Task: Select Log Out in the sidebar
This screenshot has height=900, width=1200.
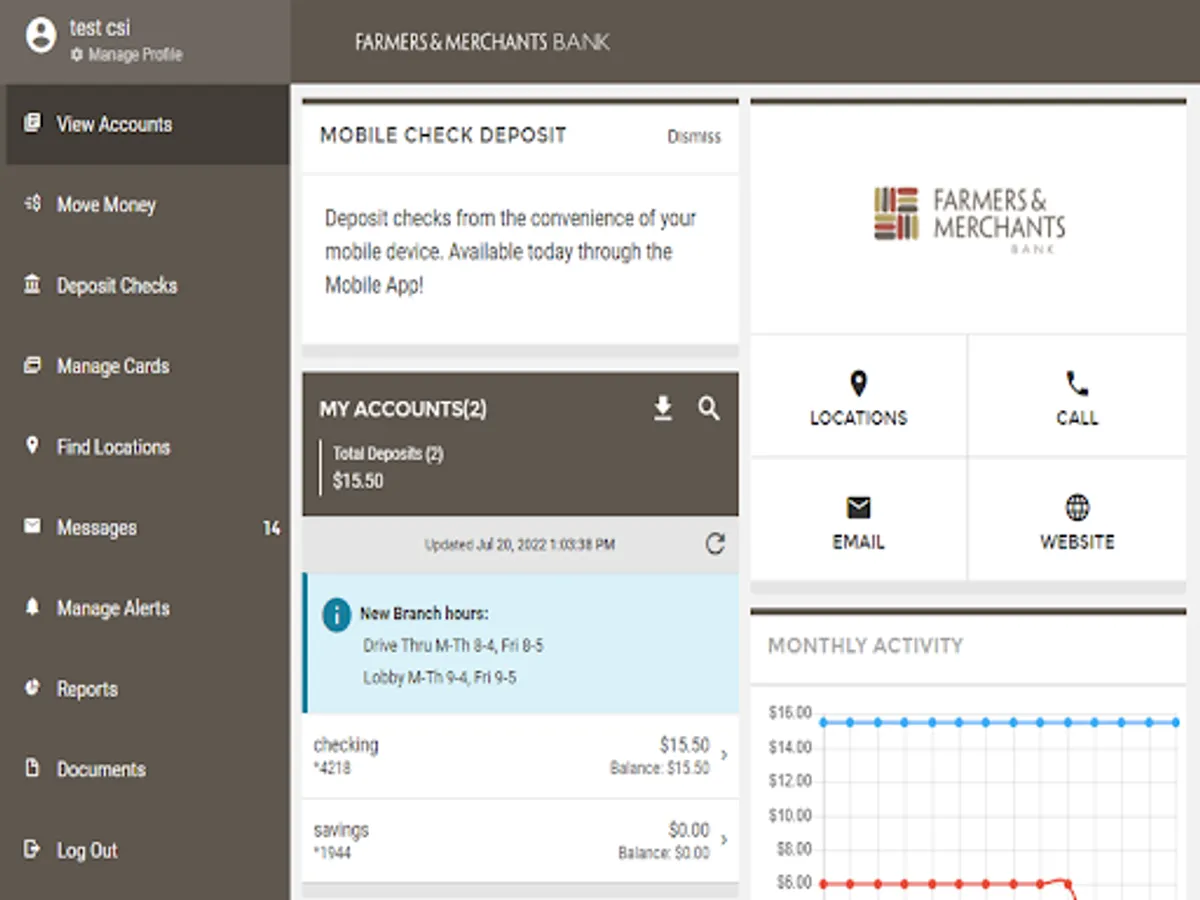Action: [x=147, y=850]
